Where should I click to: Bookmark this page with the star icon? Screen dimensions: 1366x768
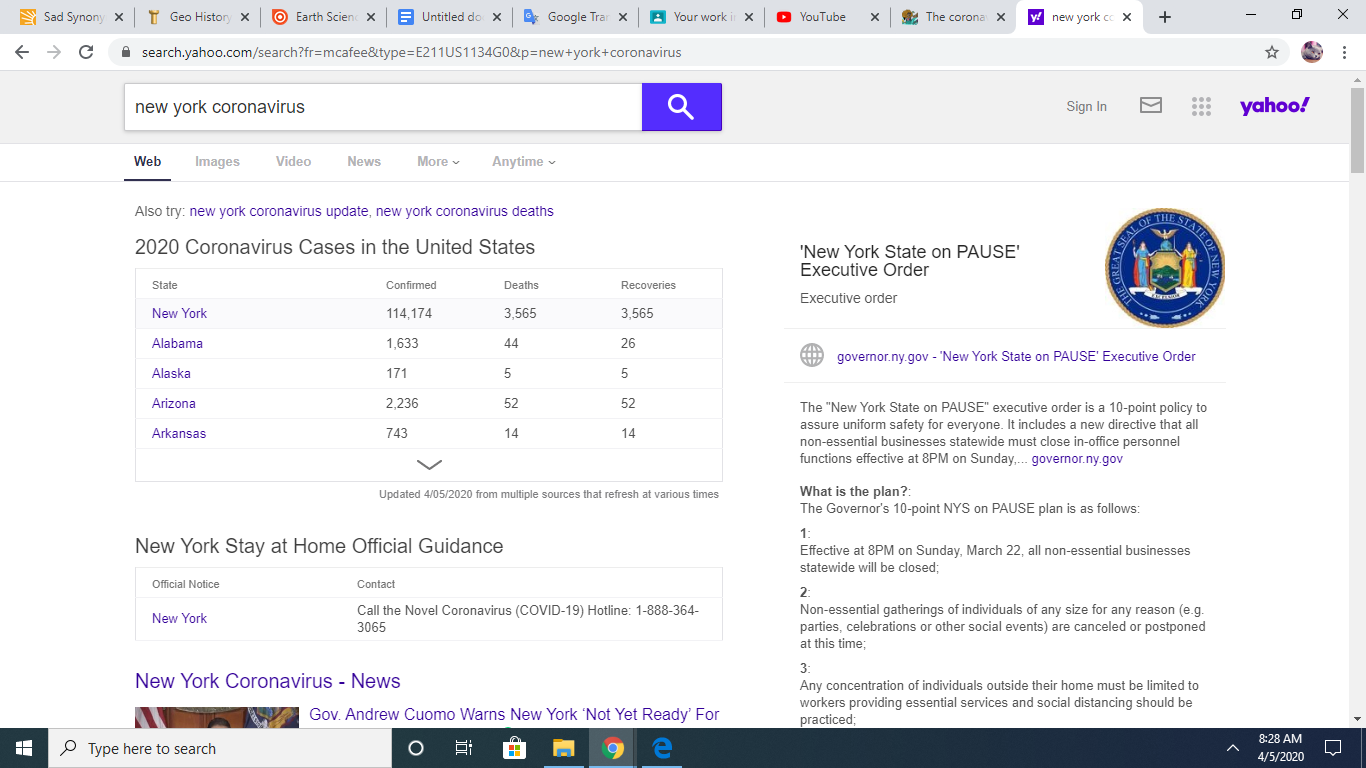point(1272,52)
